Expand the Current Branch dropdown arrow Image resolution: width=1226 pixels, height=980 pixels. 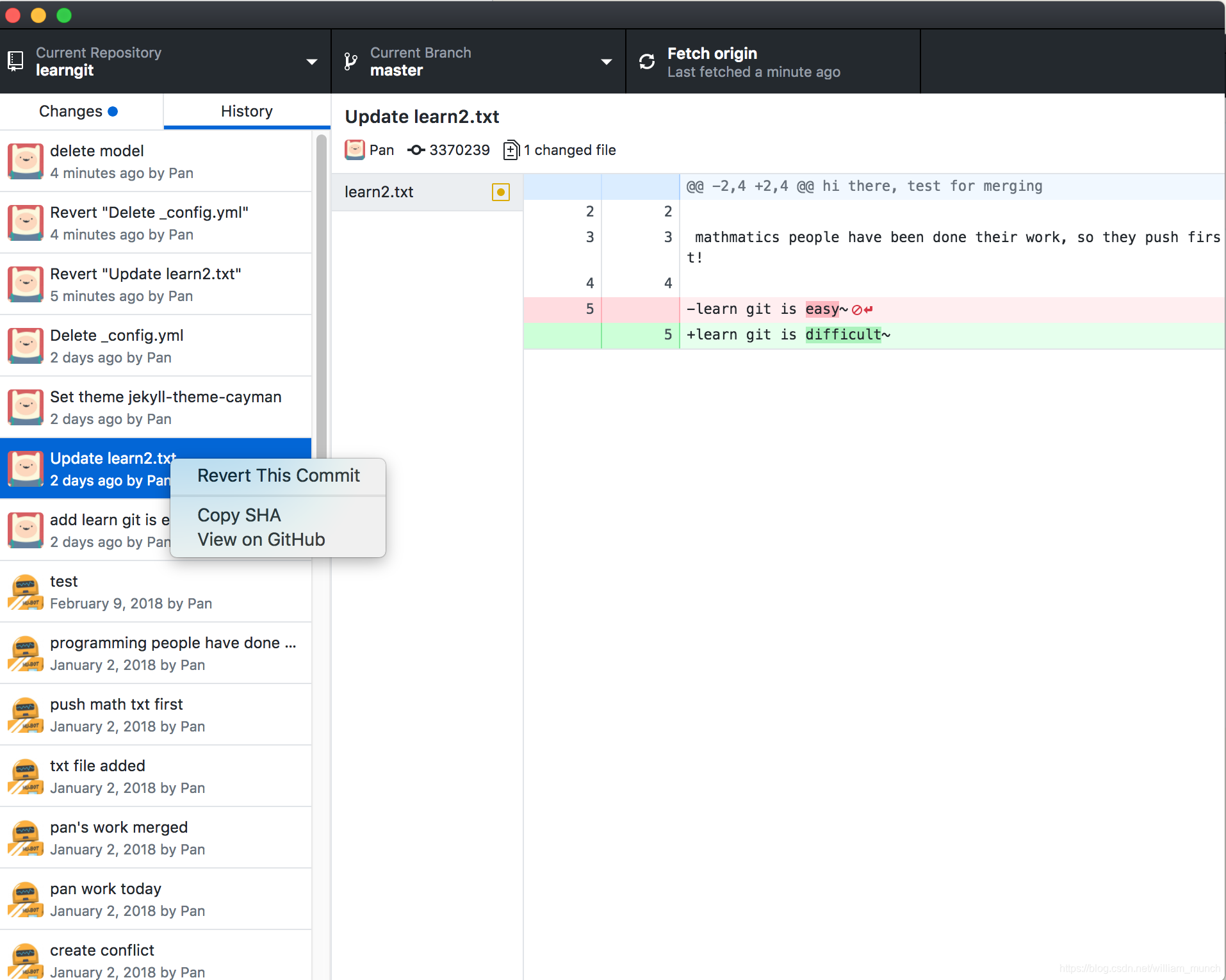606,62
